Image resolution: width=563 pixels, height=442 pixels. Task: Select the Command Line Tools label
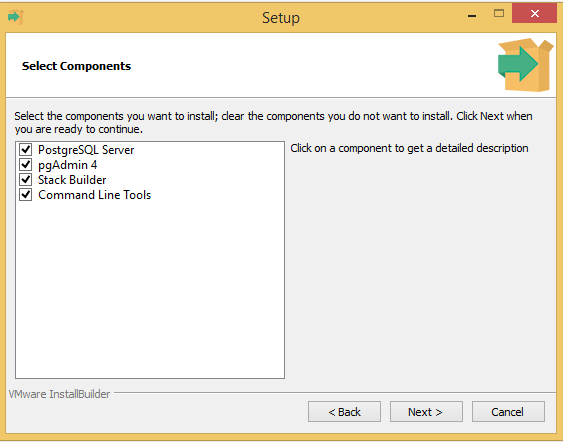94,195
